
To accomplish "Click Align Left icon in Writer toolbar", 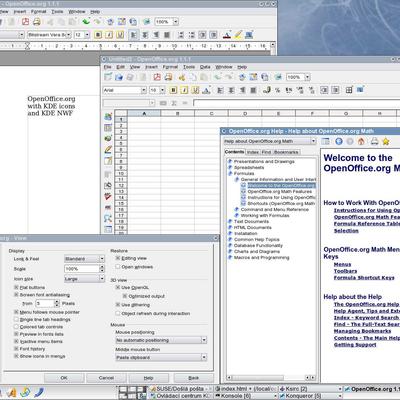I will pyautogui.click(x=134, y=35).
